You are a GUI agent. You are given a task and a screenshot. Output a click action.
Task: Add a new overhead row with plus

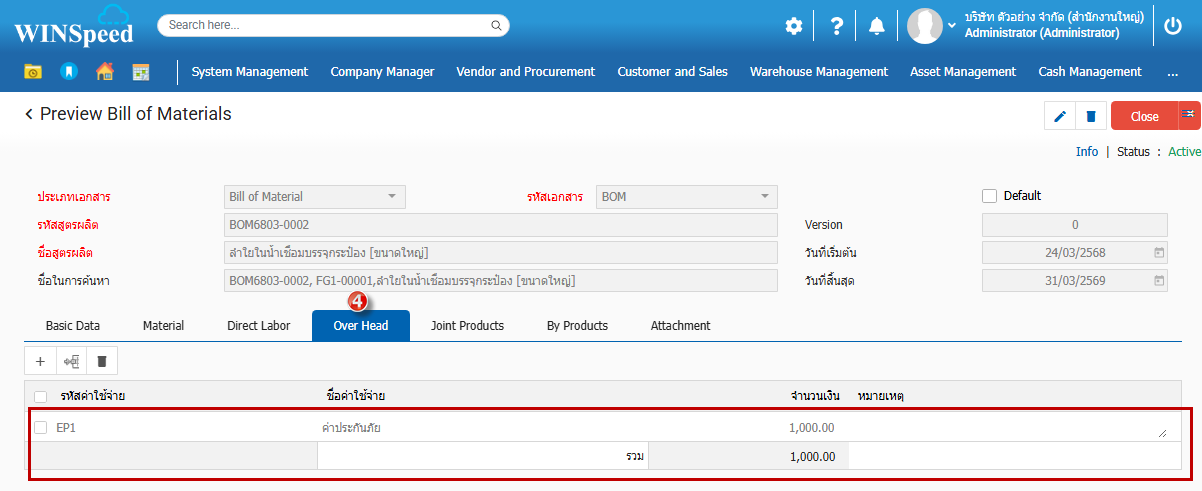pos(40,361)
